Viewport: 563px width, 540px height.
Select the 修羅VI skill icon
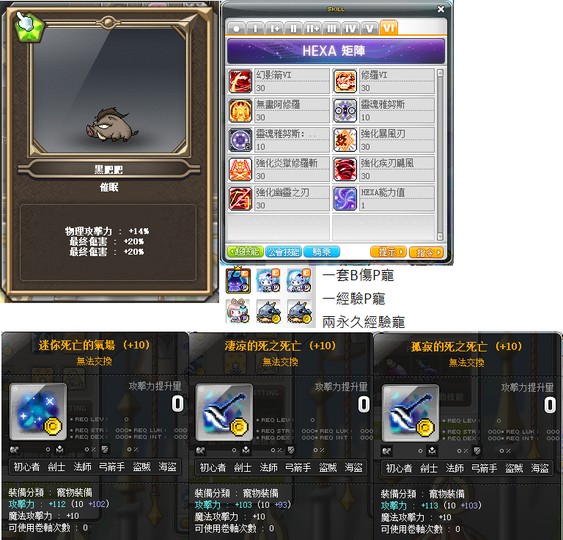345,81
